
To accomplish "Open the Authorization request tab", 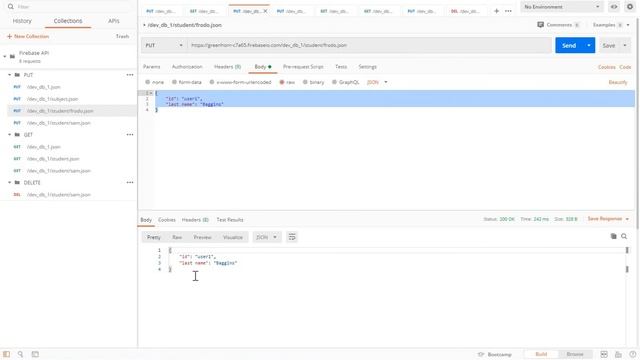I will (187, 67).
